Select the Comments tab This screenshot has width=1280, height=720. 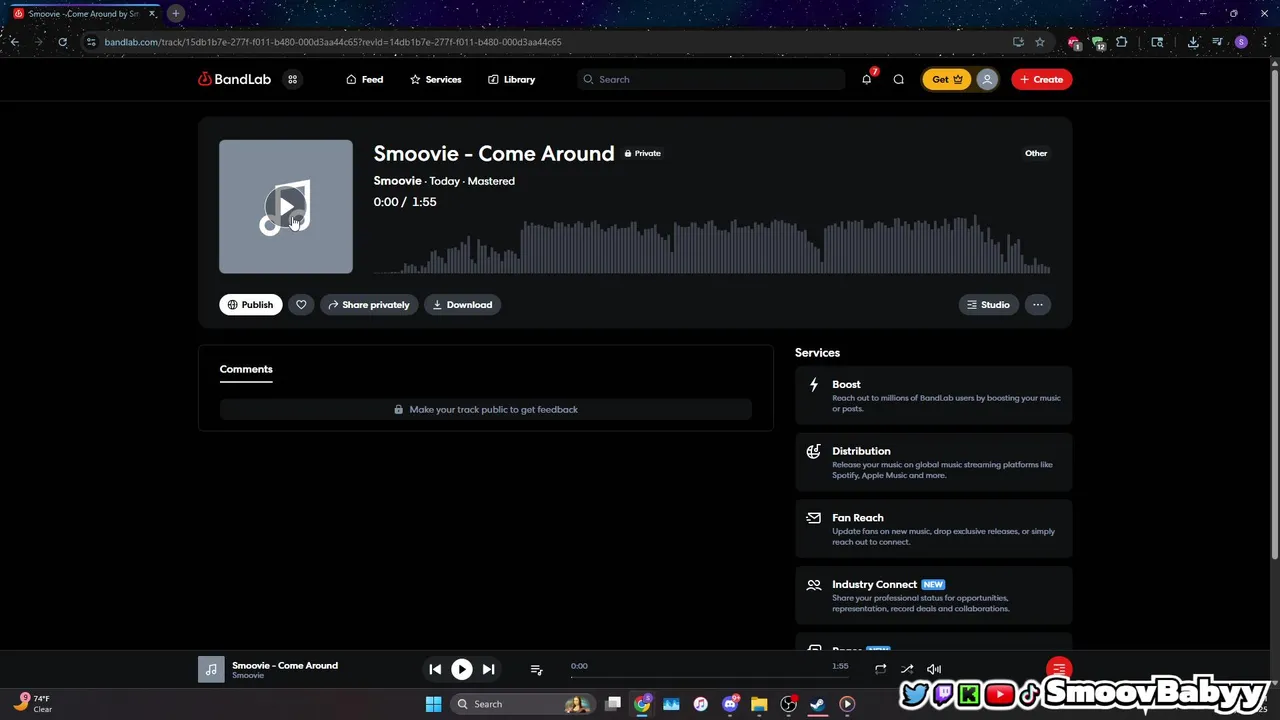[x=246, y=369]
